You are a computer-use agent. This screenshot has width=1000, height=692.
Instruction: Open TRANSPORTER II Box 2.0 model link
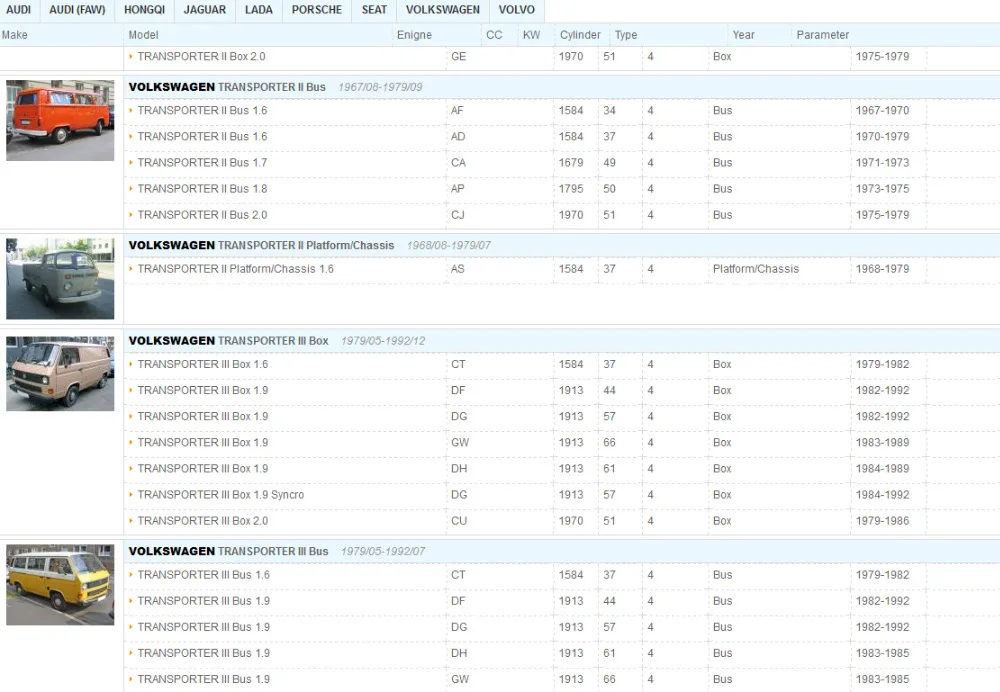tap(202, 56)
